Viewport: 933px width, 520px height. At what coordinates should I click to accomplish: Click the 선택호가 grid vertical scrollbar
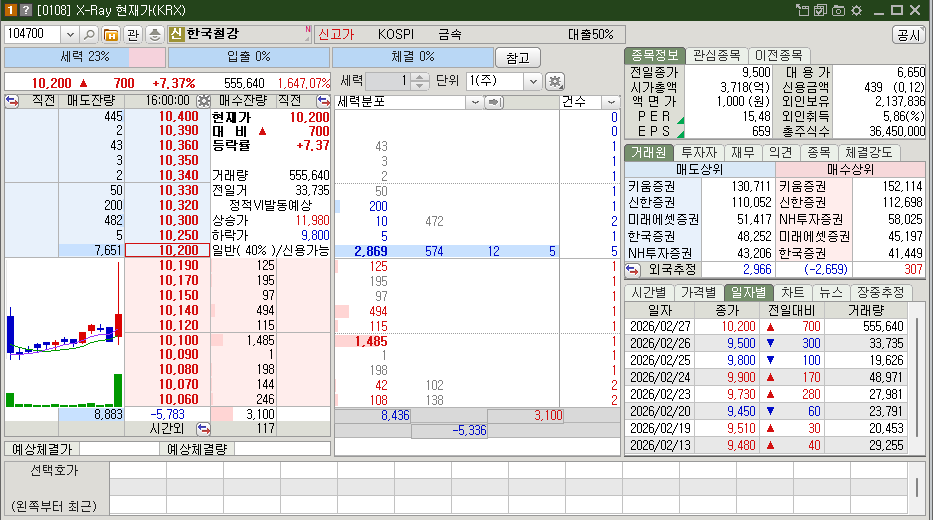[x=916, y=488]
